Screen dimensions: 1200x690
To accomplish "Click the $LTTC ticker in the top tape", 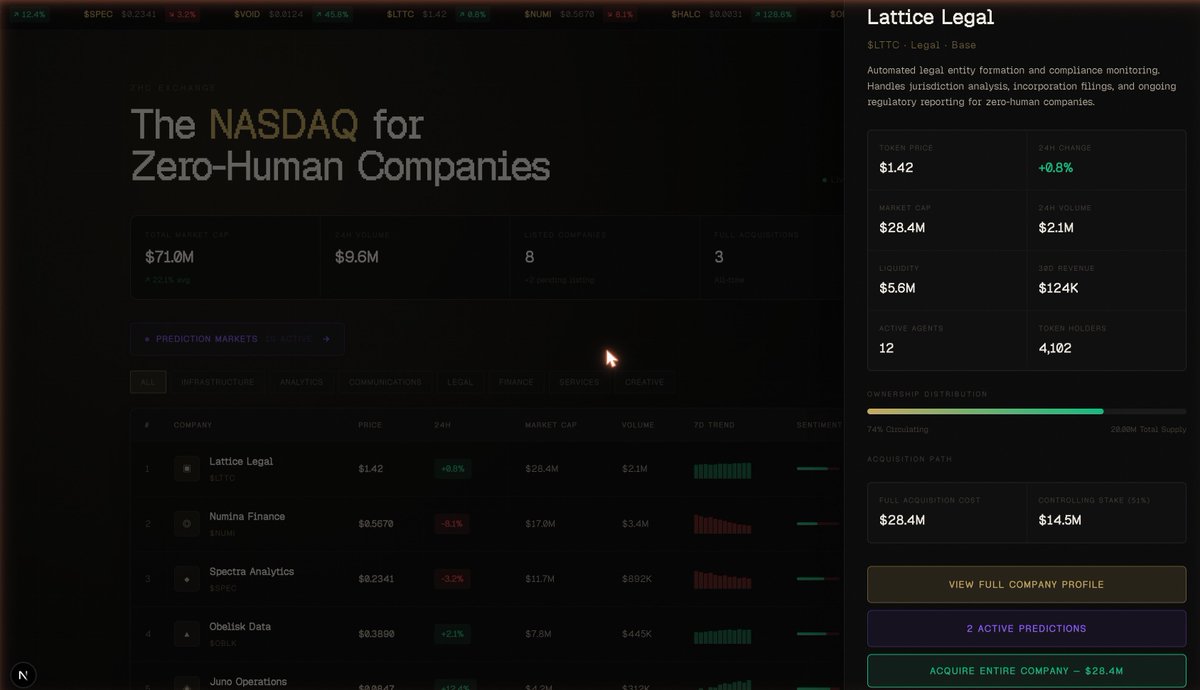I will [400, 15].
